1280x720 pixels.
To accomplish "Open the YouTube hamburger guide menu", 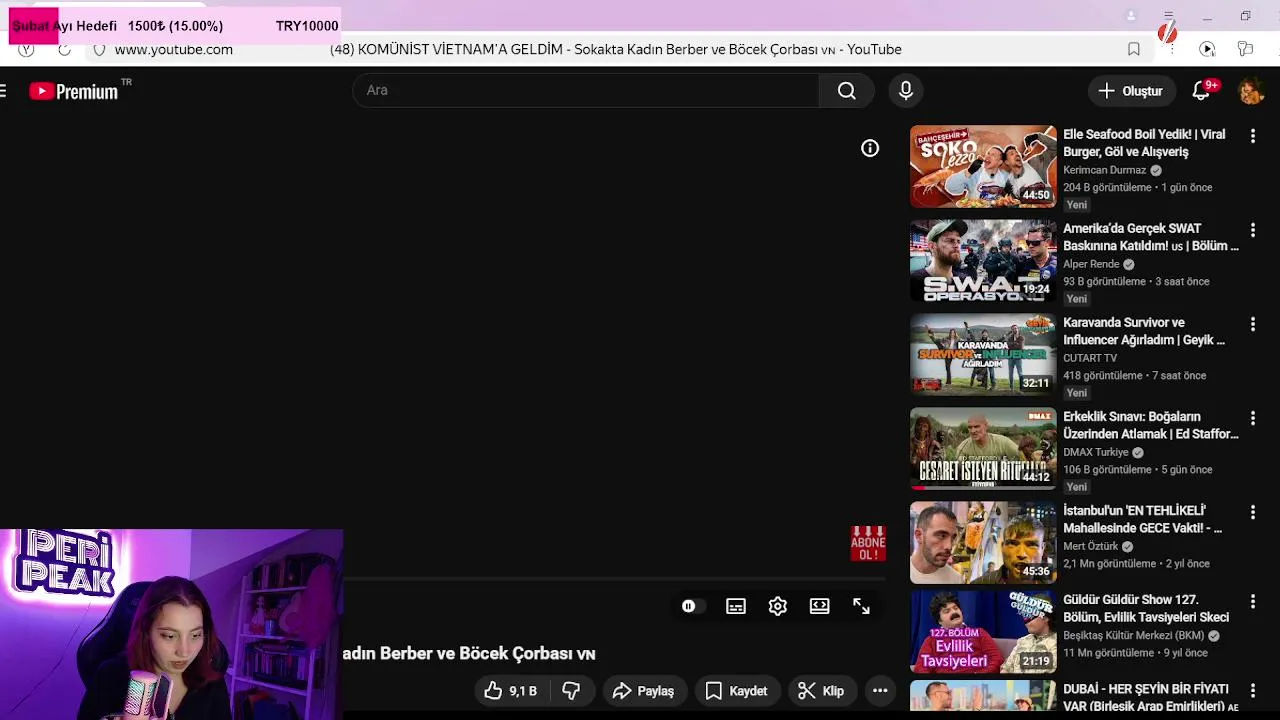I will (4, 91).
